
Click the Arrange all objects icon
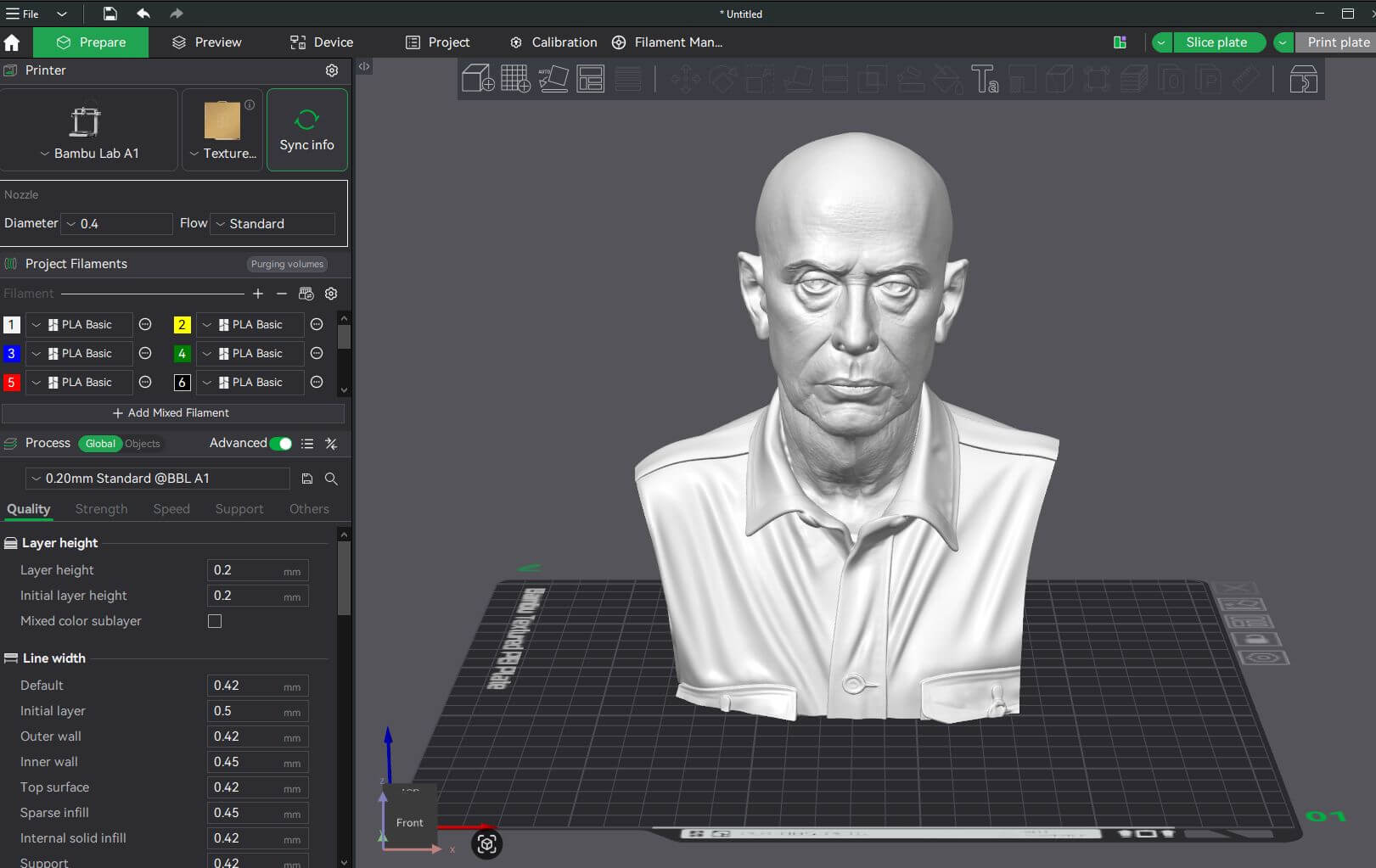[x=590, y=79]
